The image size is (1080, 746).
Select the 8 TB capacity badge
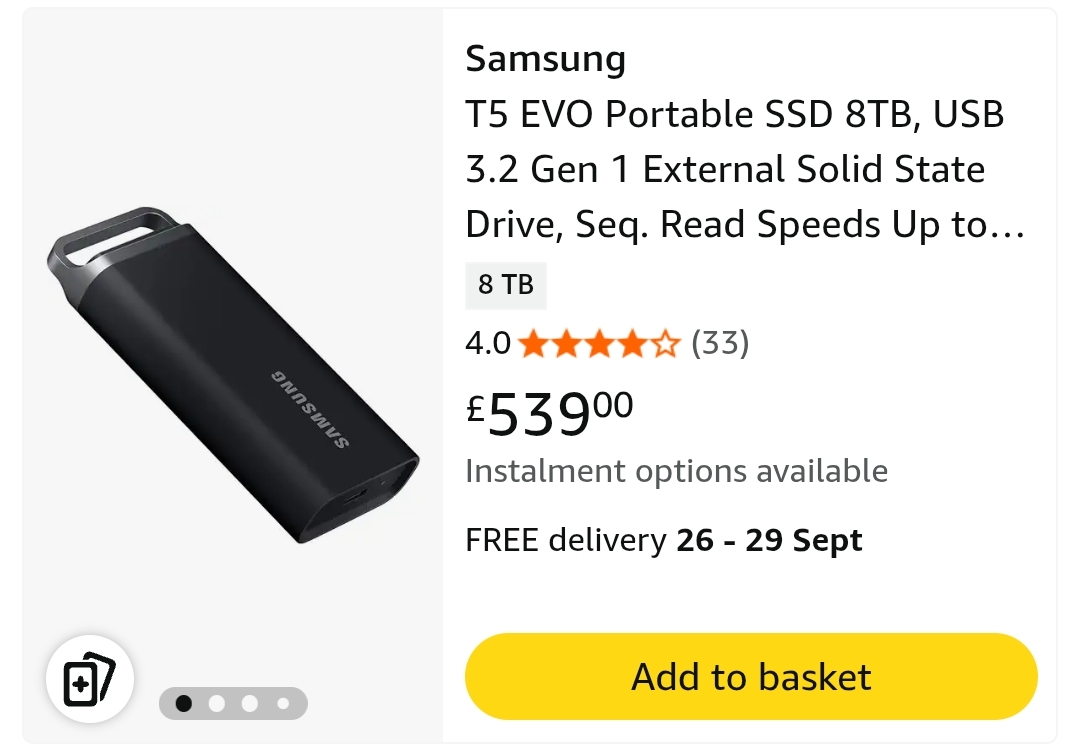tap(506, 285)
